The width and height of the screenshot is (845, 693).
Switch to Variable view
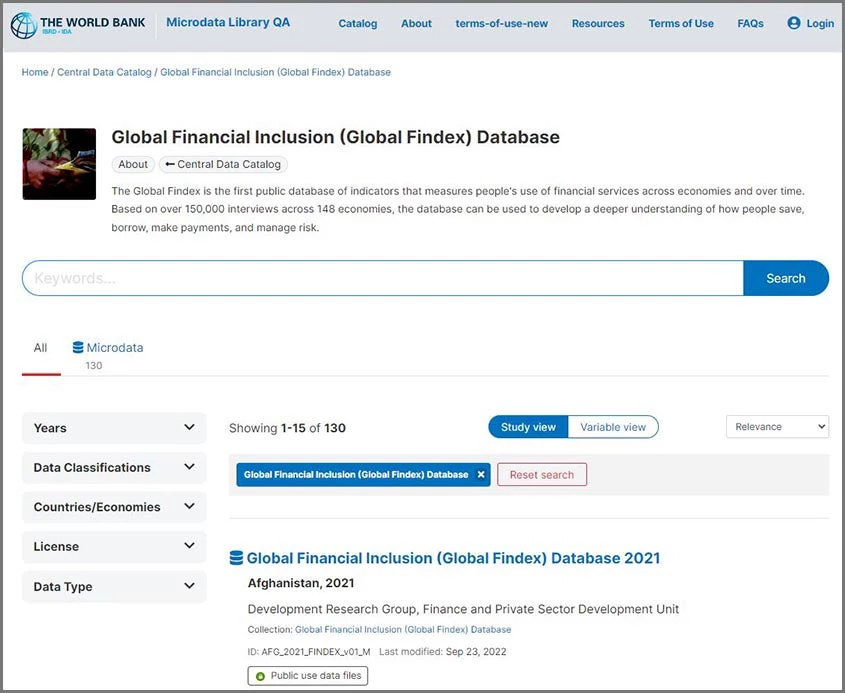[x=613, y=427]
